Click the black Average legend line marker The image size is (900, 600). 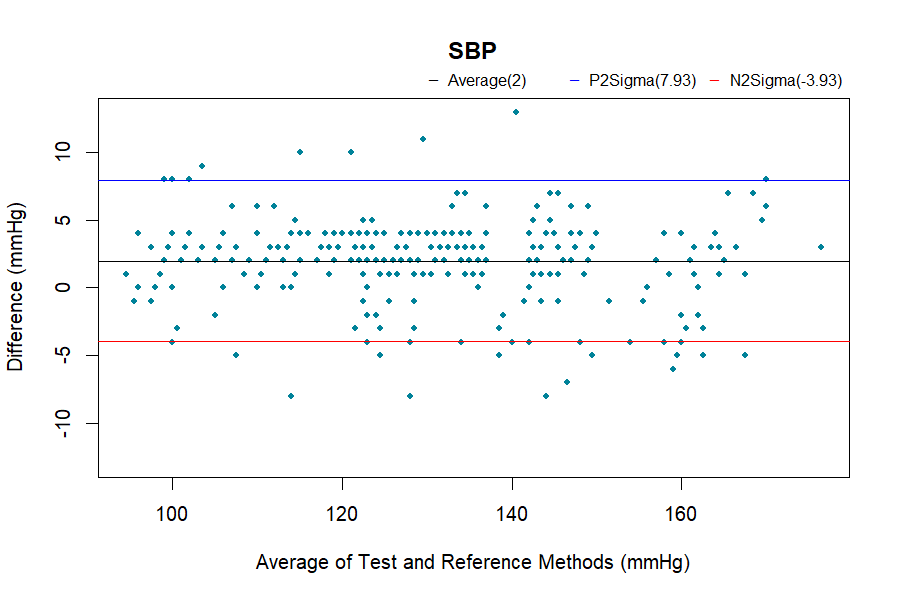coord(433,81)
